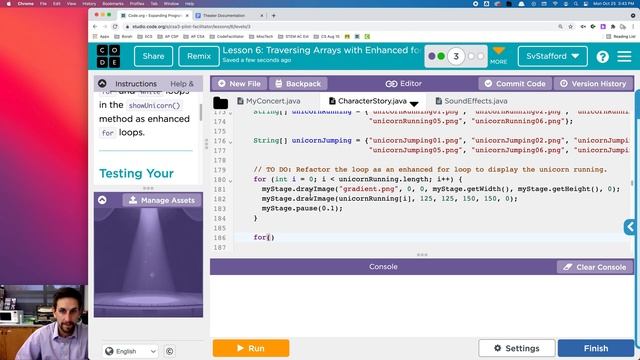Open the Apple menu
The width and height of the screenshot is (640, 360).
click(9, 4)
